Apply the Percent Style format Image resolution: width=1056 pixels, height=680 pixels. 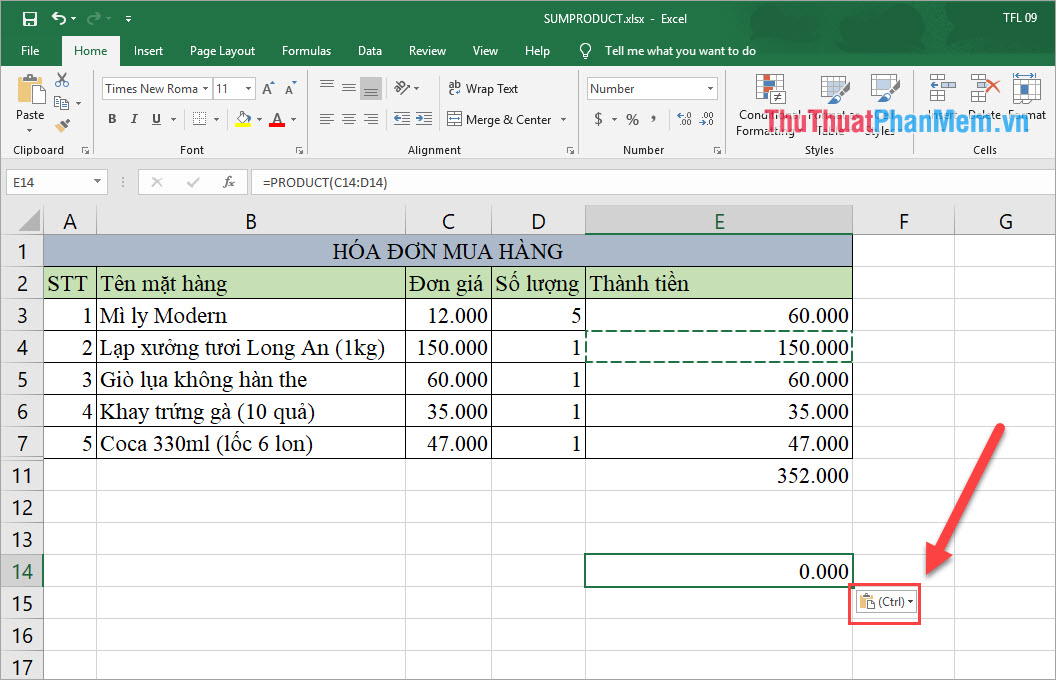point(632,118)
